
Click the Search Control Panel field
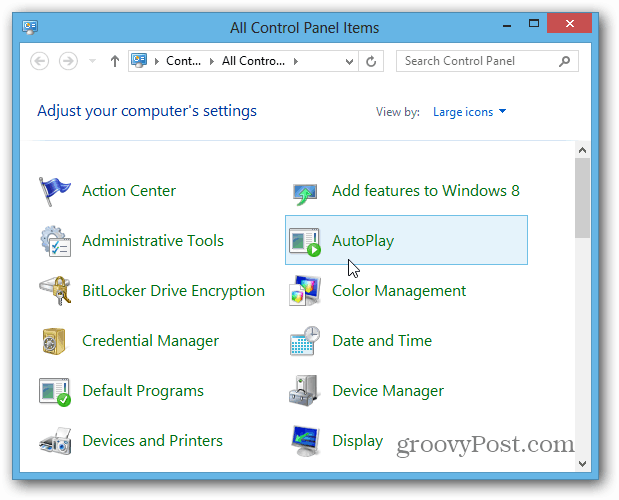pos(487,61)
